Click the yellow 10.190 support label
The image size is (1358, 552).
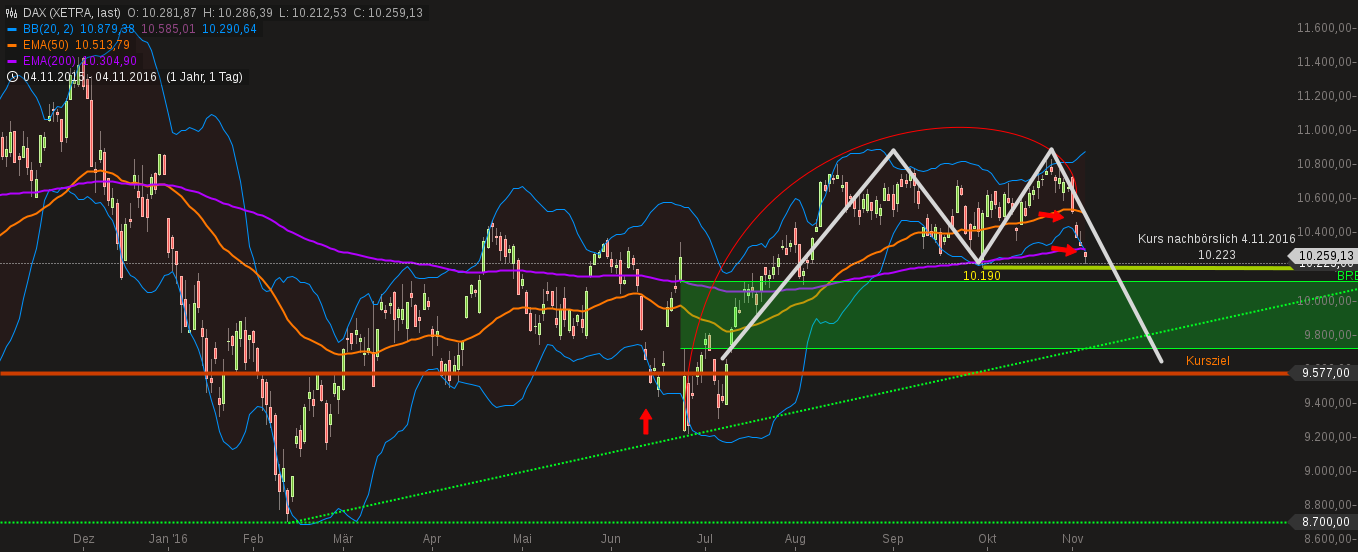click(x=982, y=276)
